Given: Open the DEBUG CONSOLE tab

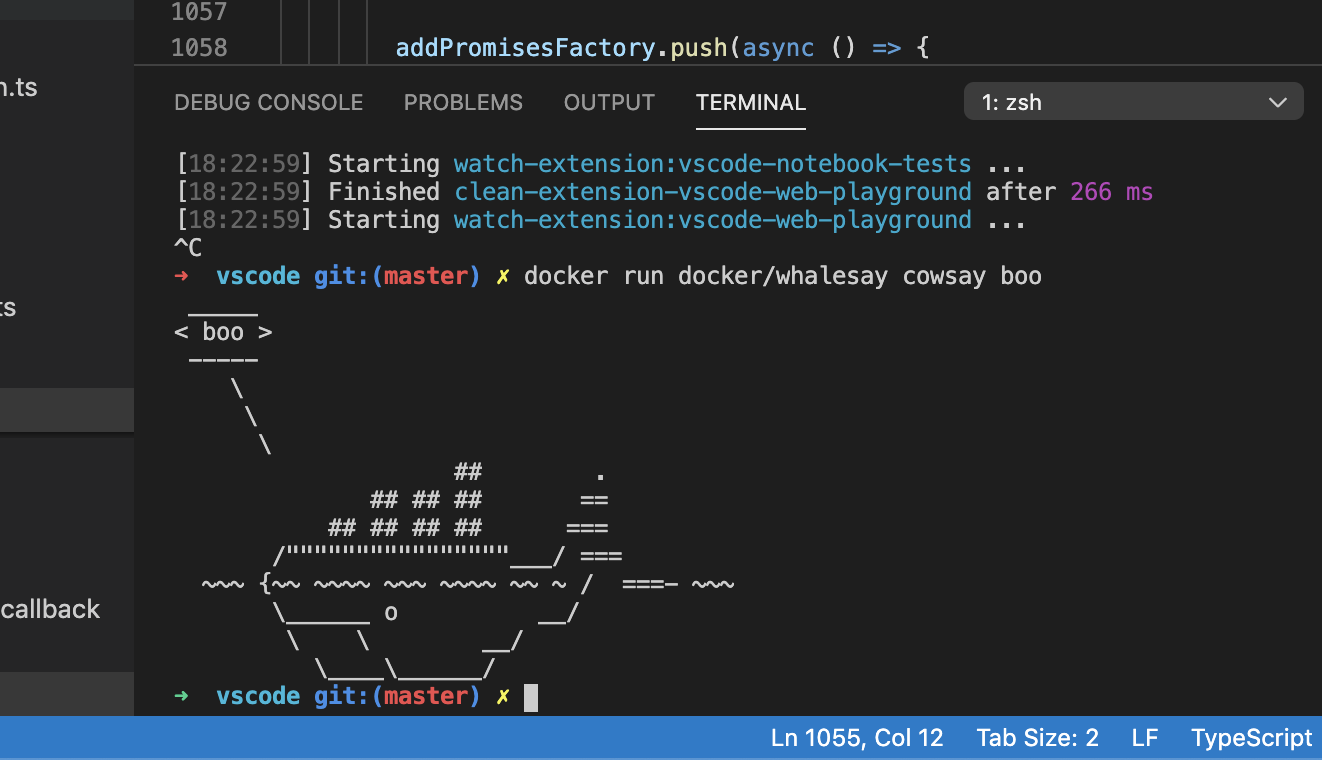Looking at the screenshot, I should (x=268, y=102).
